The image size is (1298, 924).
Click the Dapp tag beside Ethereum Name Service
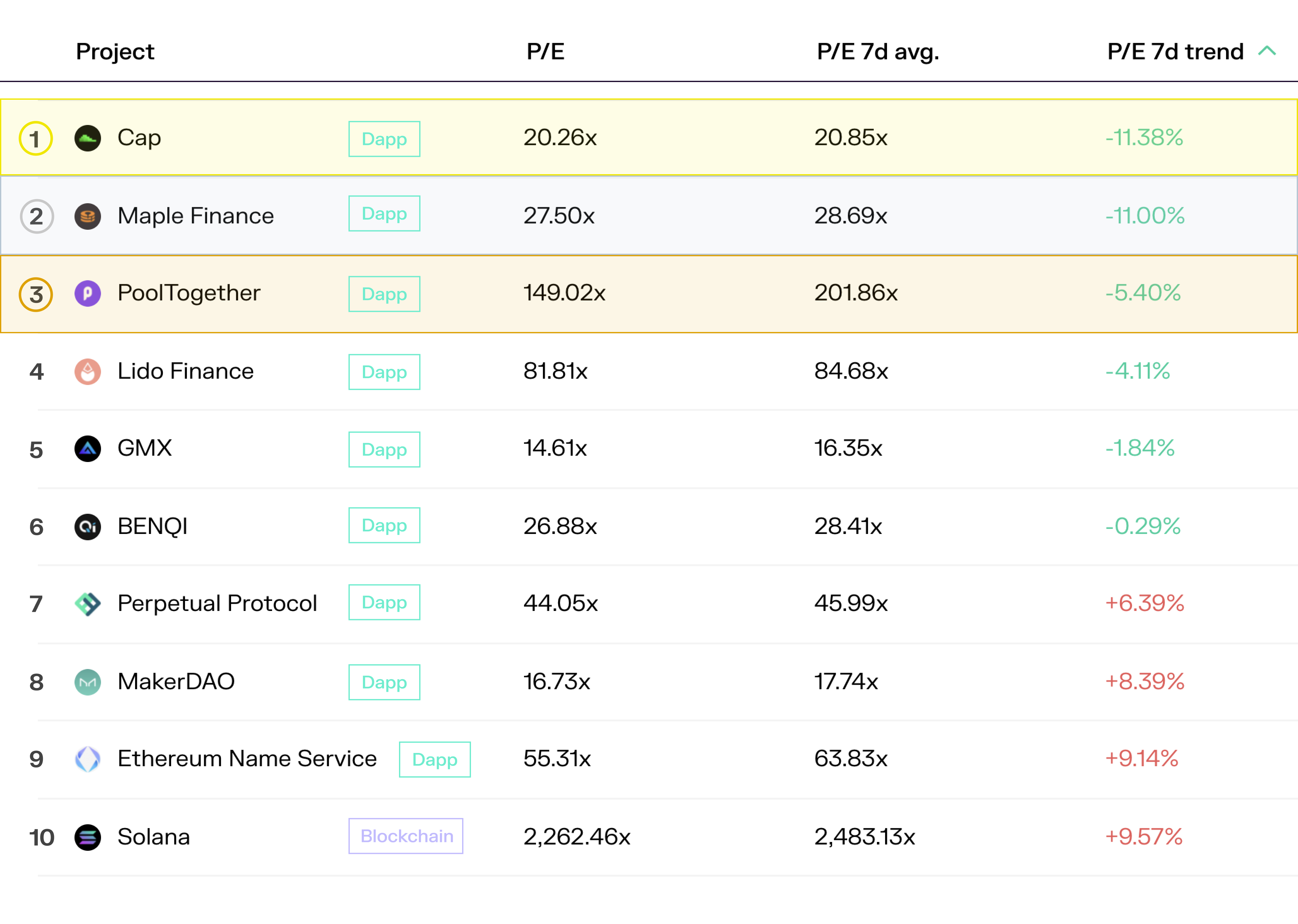[435, 759]
